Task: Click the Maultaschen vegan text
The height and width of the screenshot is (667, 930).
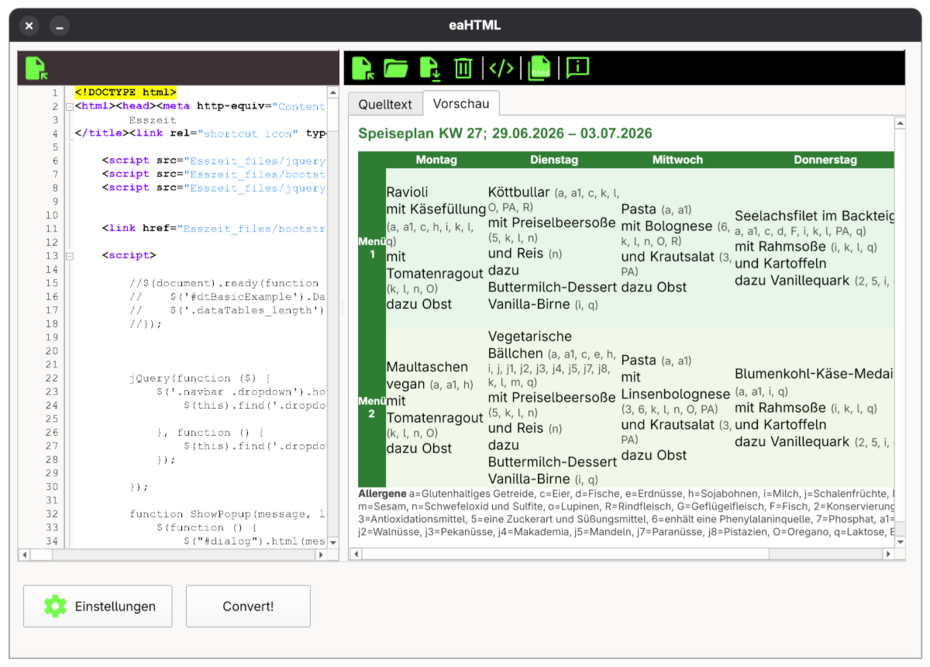Action: tap(427, 375)
